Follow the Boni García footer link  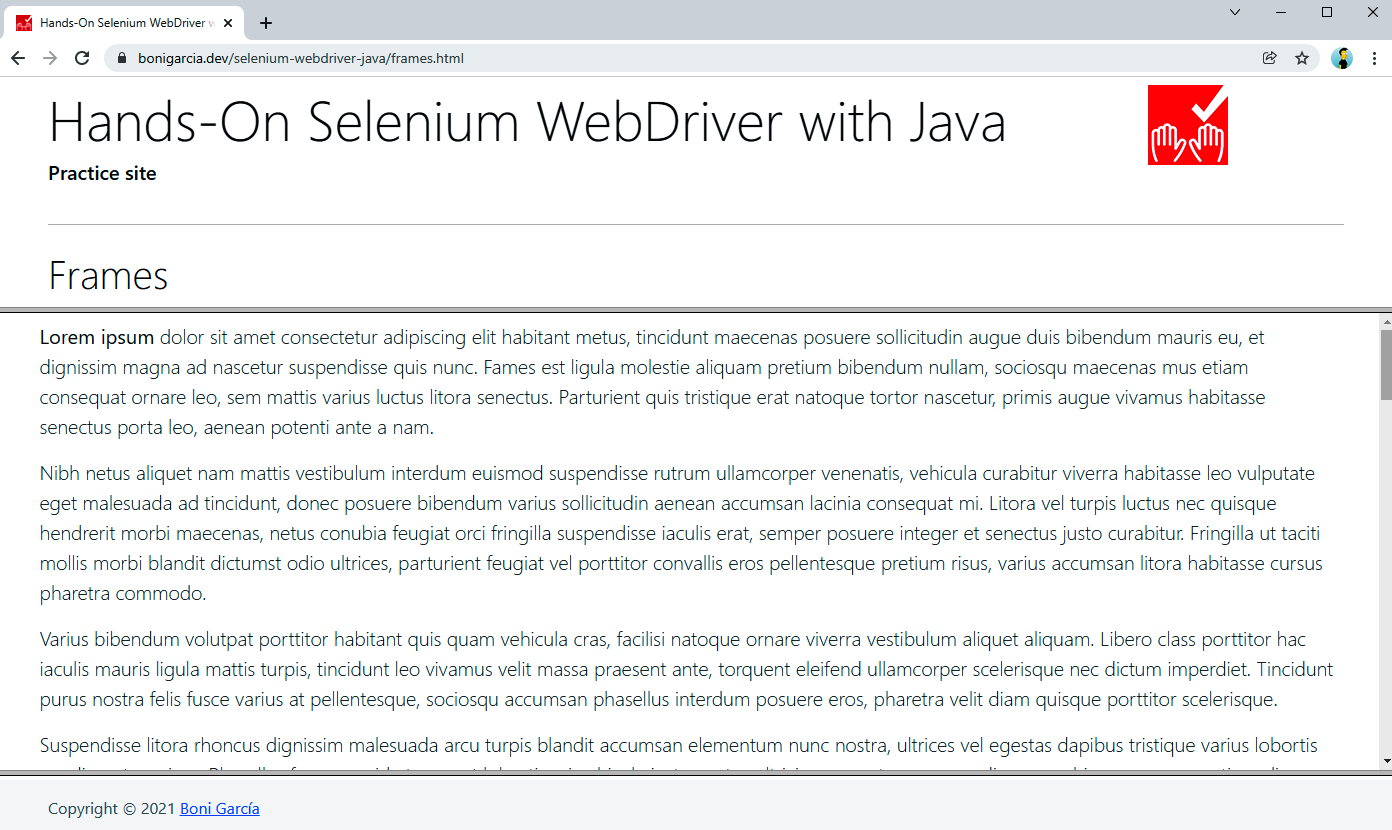click(x=219, y=809)
